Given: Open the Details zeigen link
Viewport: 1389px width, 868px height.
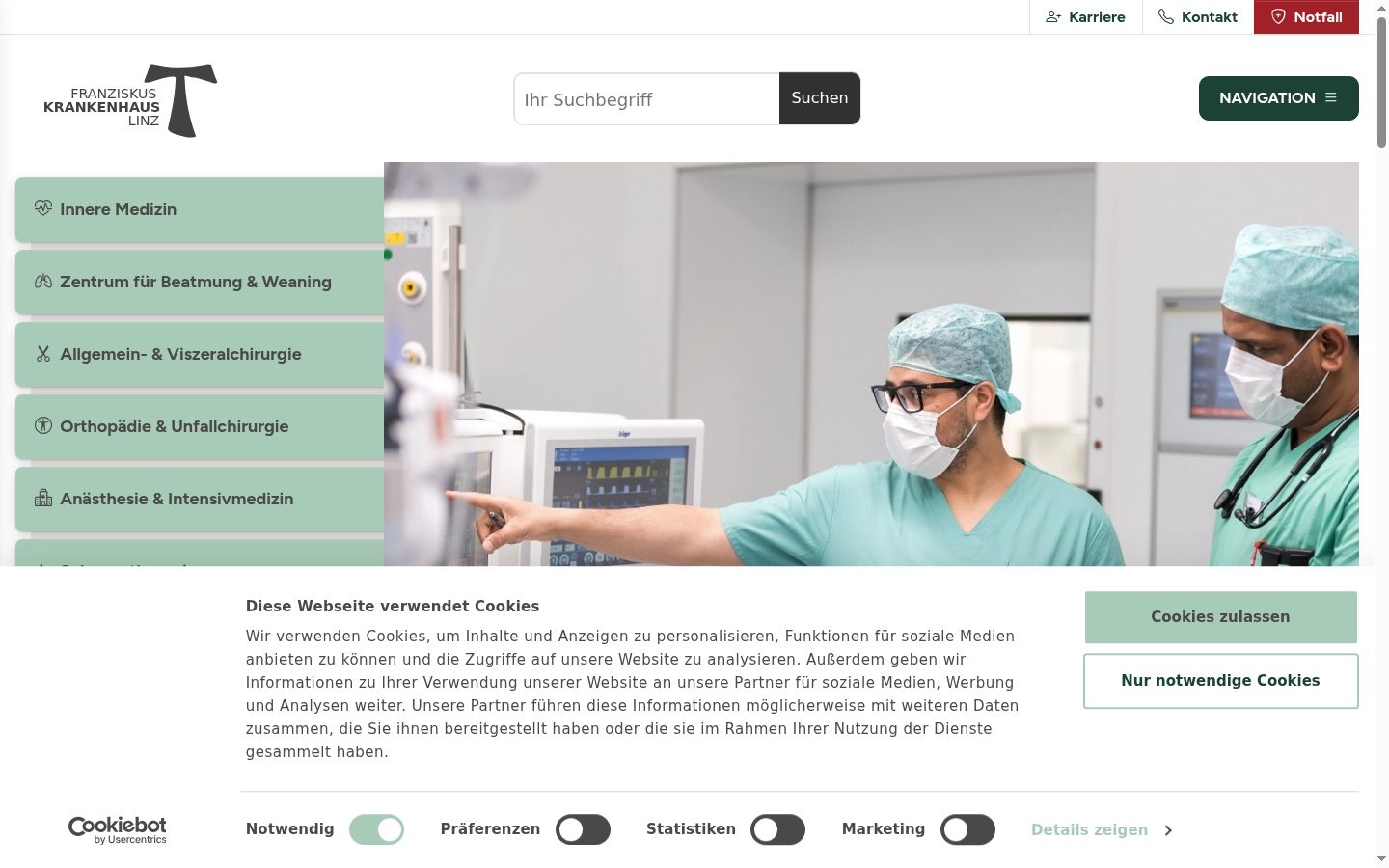Looking at the screenshot, I should pyautogui.click(x=1089, y=829).
